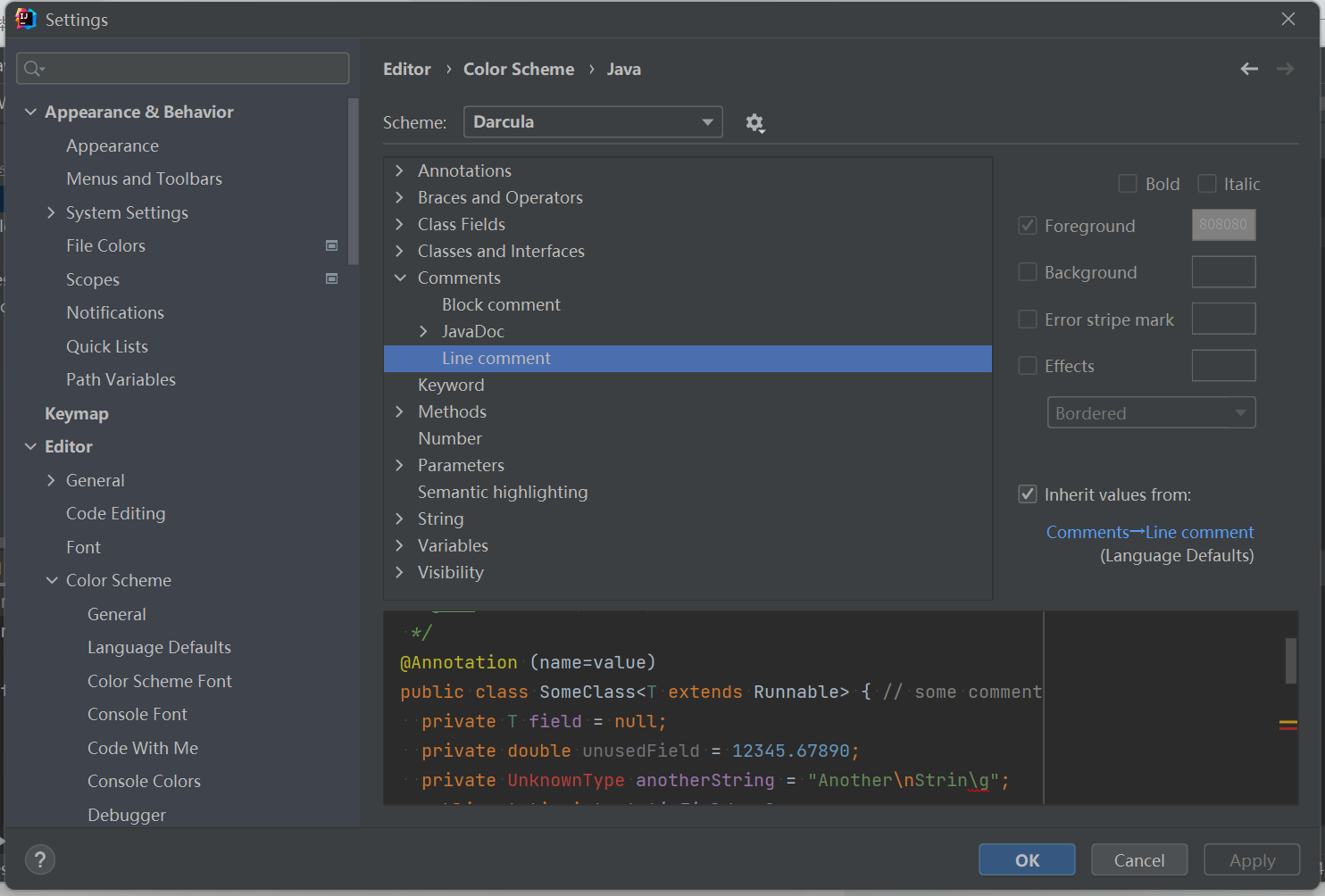Click the Foreground color swatch 808080
The height and width of the screenshot is (896, 1325).
click(x=1223, y=225)
